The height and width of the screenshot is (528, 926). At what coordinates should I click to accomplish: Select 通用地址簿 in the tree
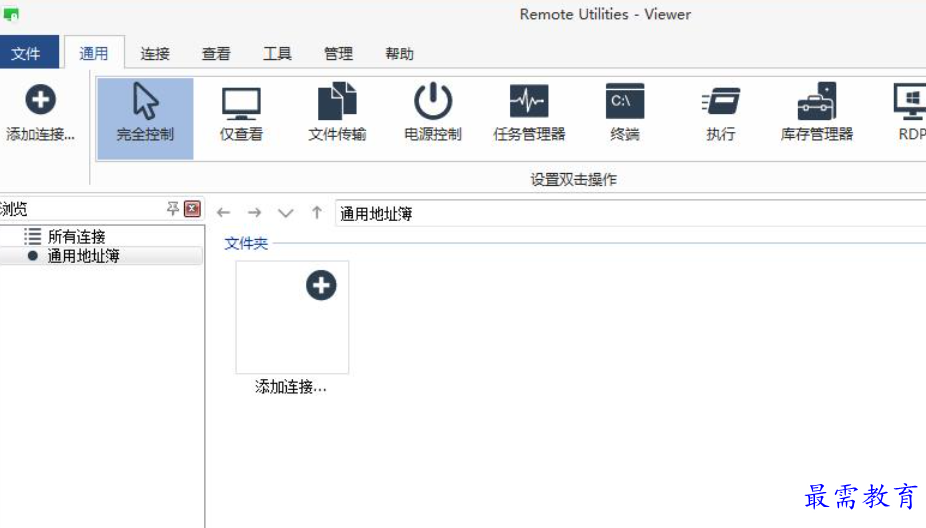pos(83,256)
